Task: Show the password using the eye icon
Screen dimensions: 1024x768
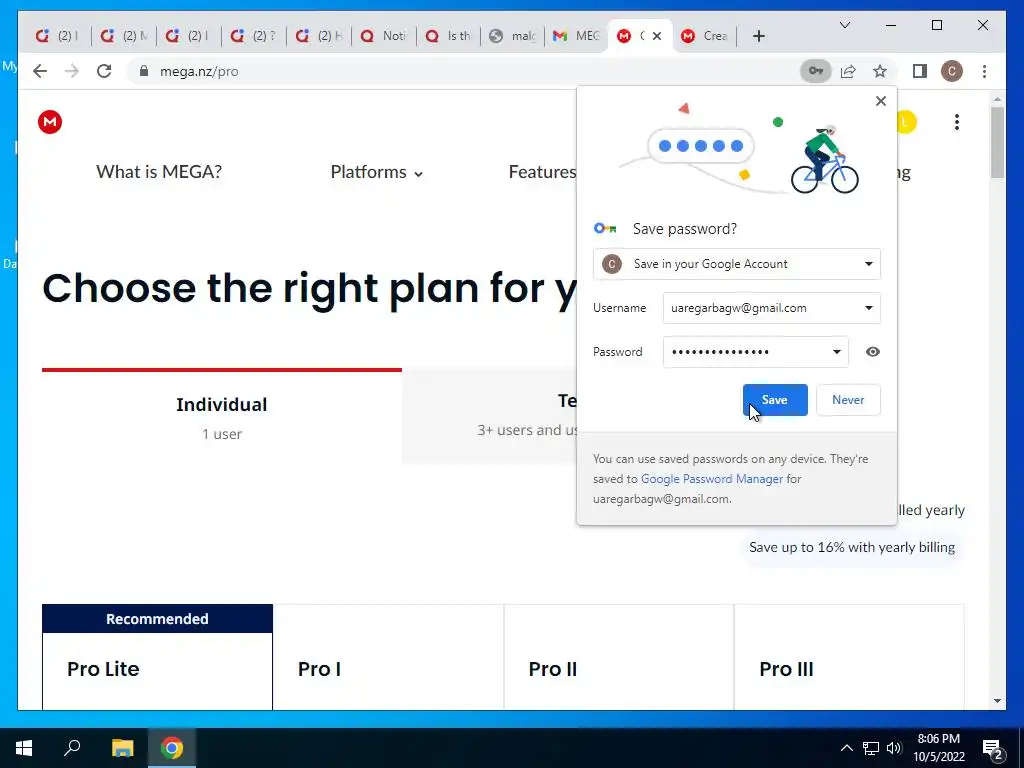Action: 872,352
